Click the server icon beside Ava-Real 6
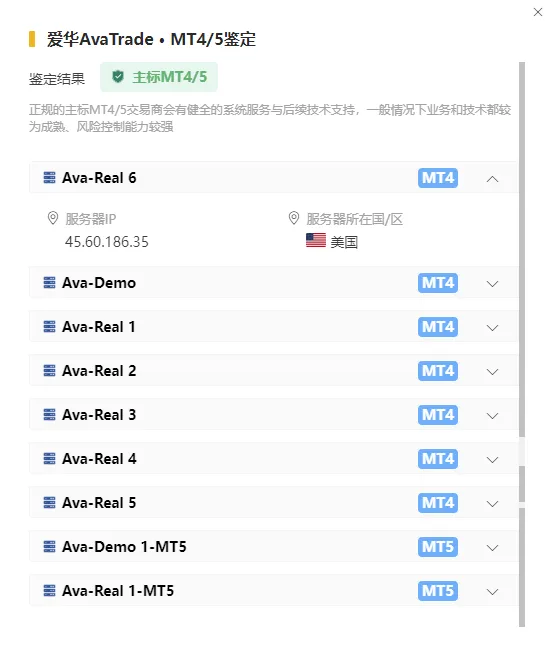The height and width of the screenshot is (659, 553). (x=49, y=178)
